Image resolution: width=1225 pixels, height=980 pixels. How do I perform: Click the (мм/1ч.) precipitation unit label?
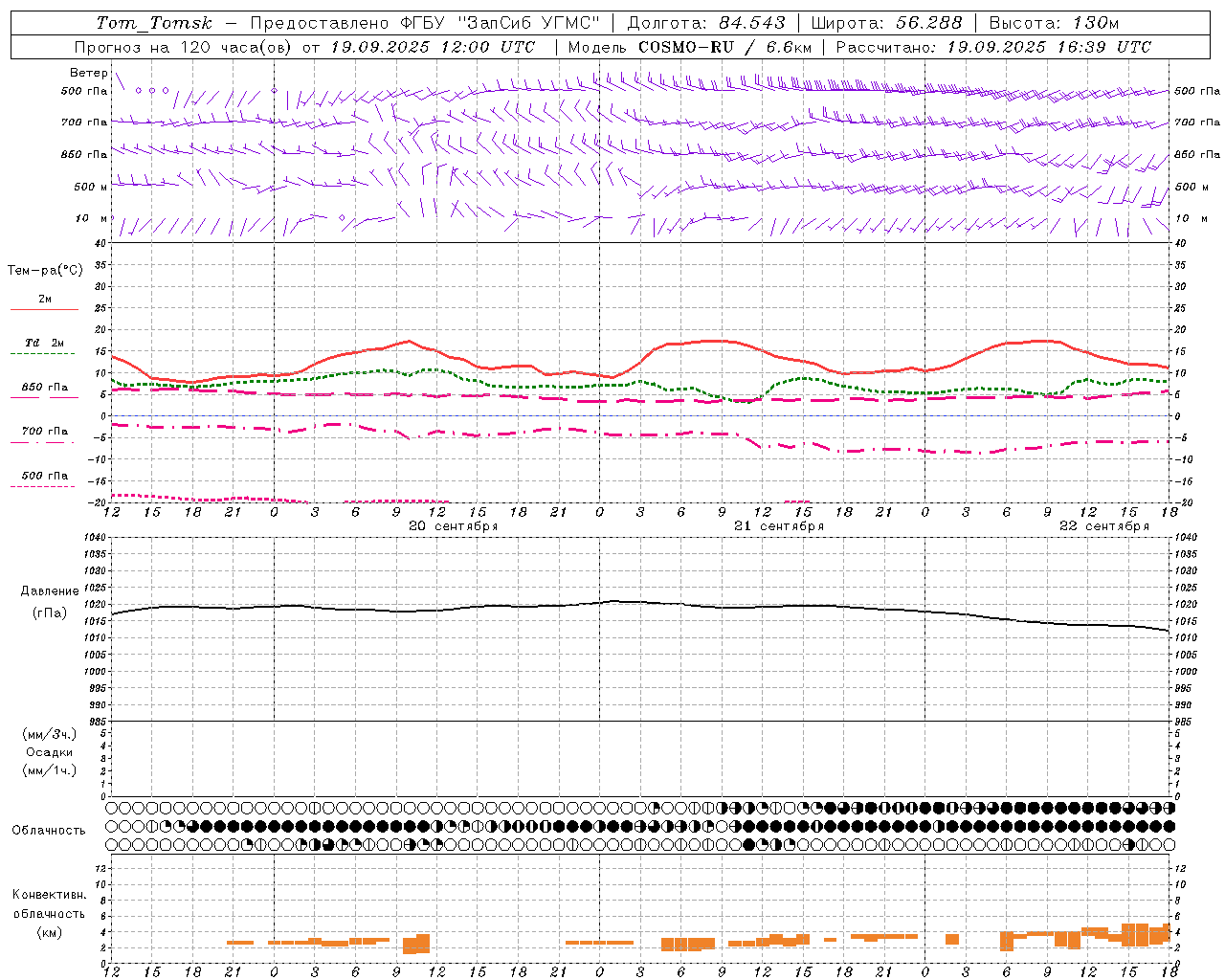(x=50, y=770)
